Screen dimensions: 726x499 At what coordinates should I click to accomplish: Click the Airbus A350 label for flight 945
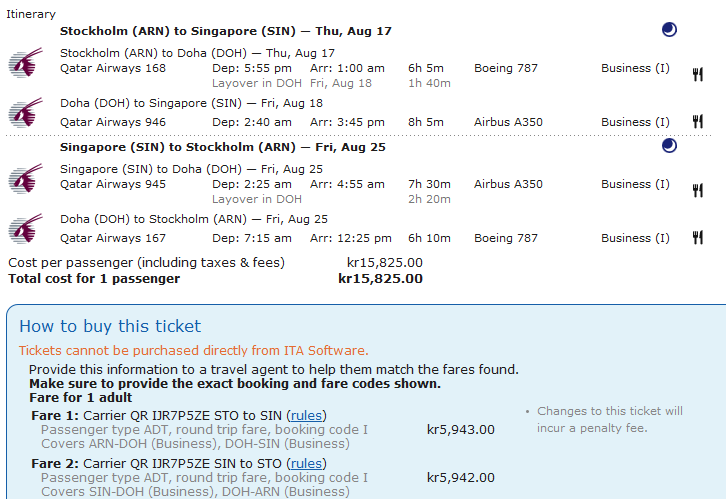pos(508,184)
